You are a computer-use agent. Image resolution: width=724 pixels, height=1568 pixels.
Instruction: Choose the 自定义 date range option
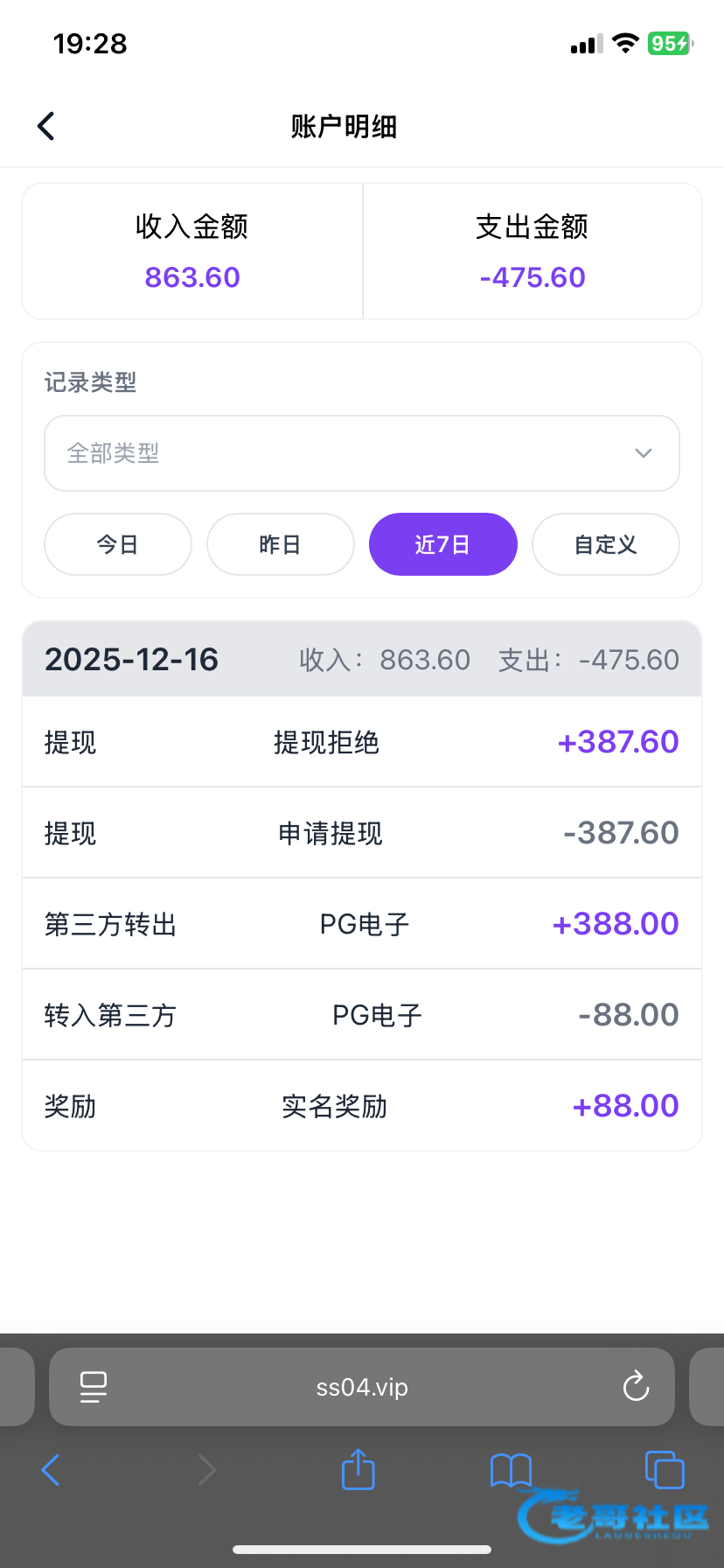(x=605, y=544)
